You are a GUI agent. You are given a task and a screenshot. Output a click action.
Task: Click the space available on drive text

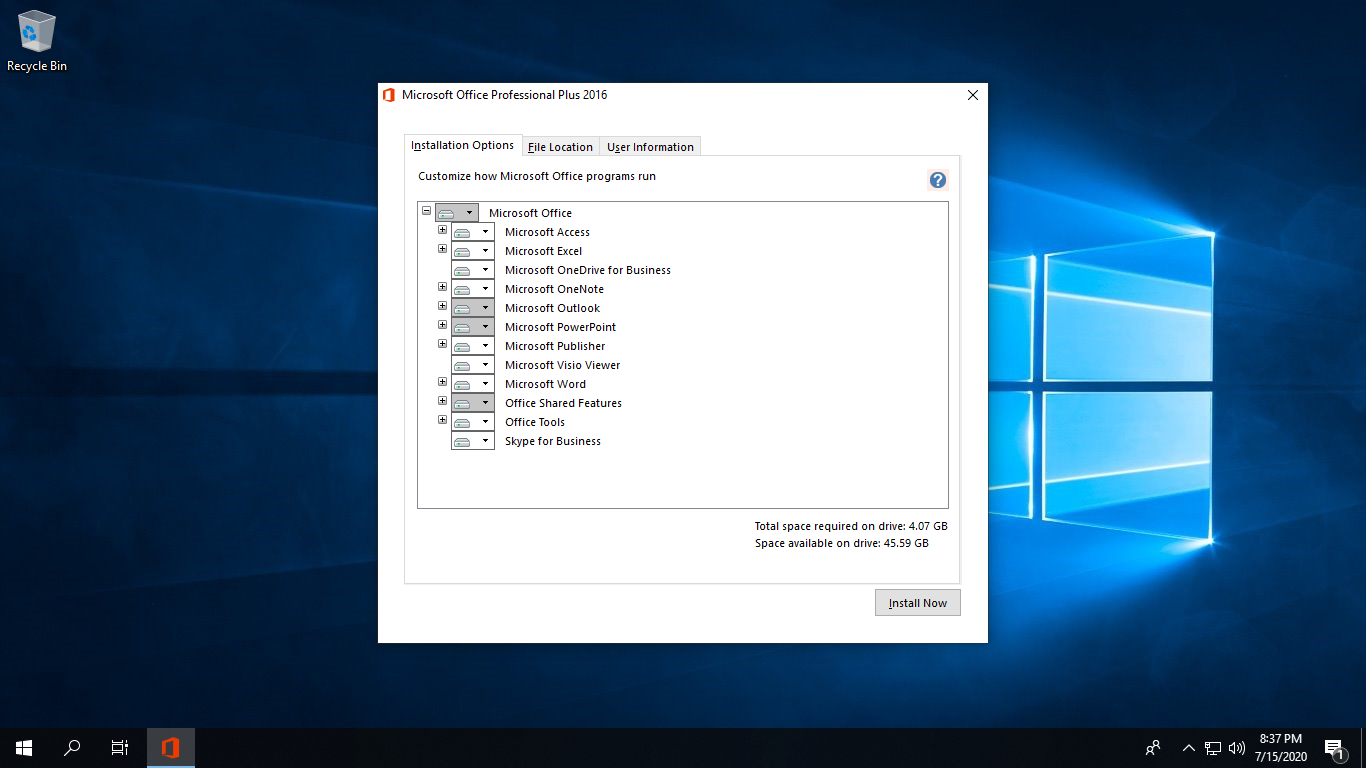(x=841, y=543)
